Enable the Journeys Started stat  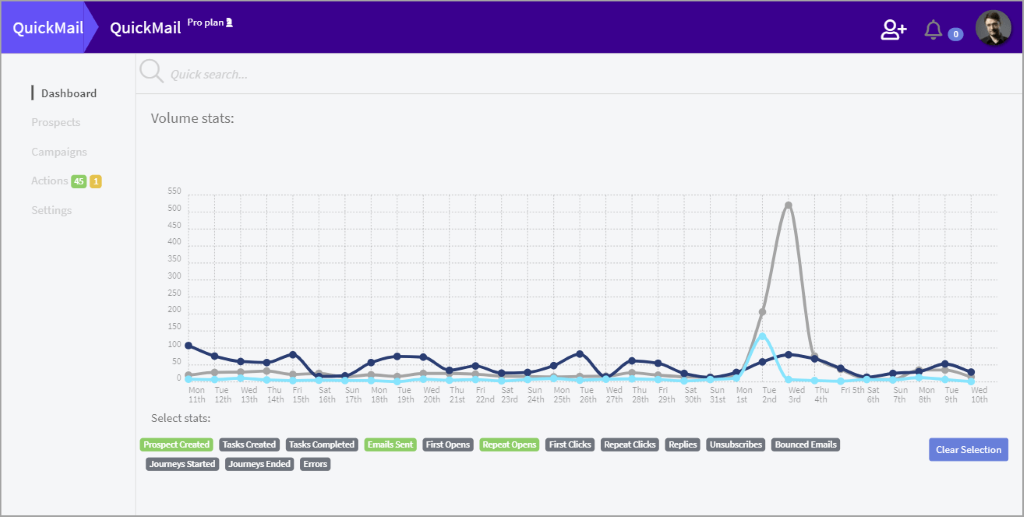click(x=182, y=464)
